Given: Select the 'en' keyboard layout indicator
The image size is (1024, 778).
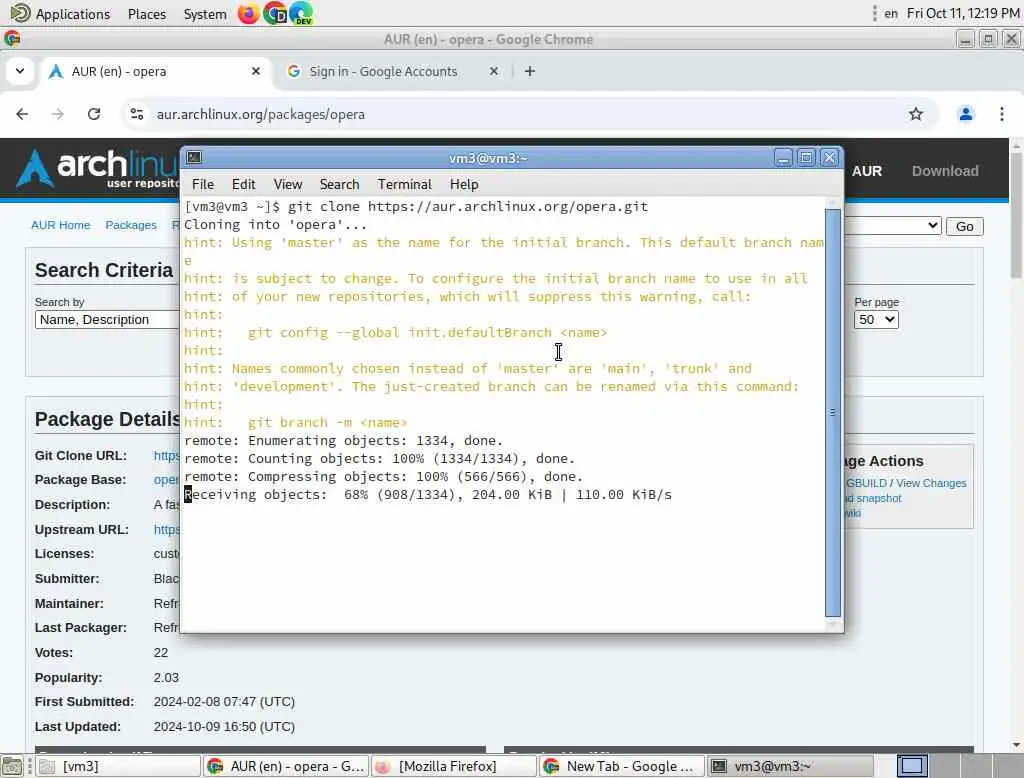Looking at the screenshot, I should pos(891,13).
